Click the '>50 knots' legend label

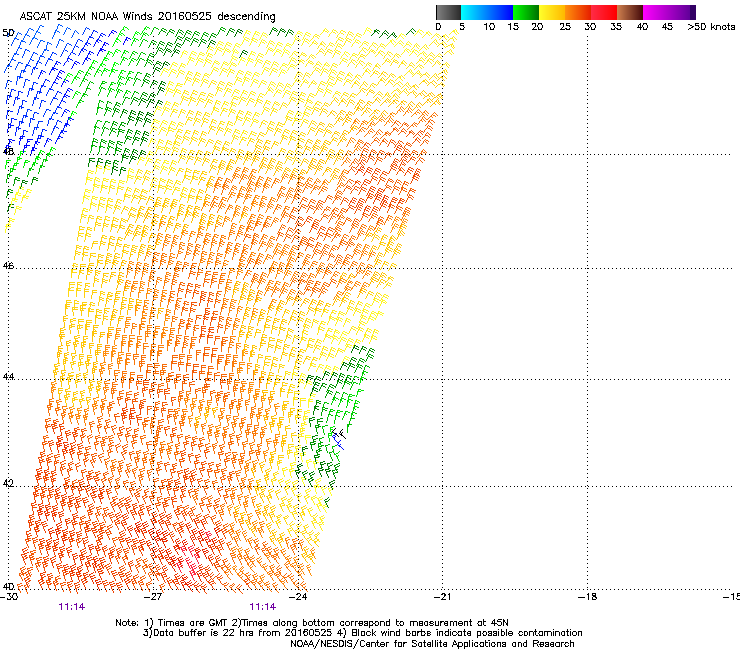click(711, 27)
